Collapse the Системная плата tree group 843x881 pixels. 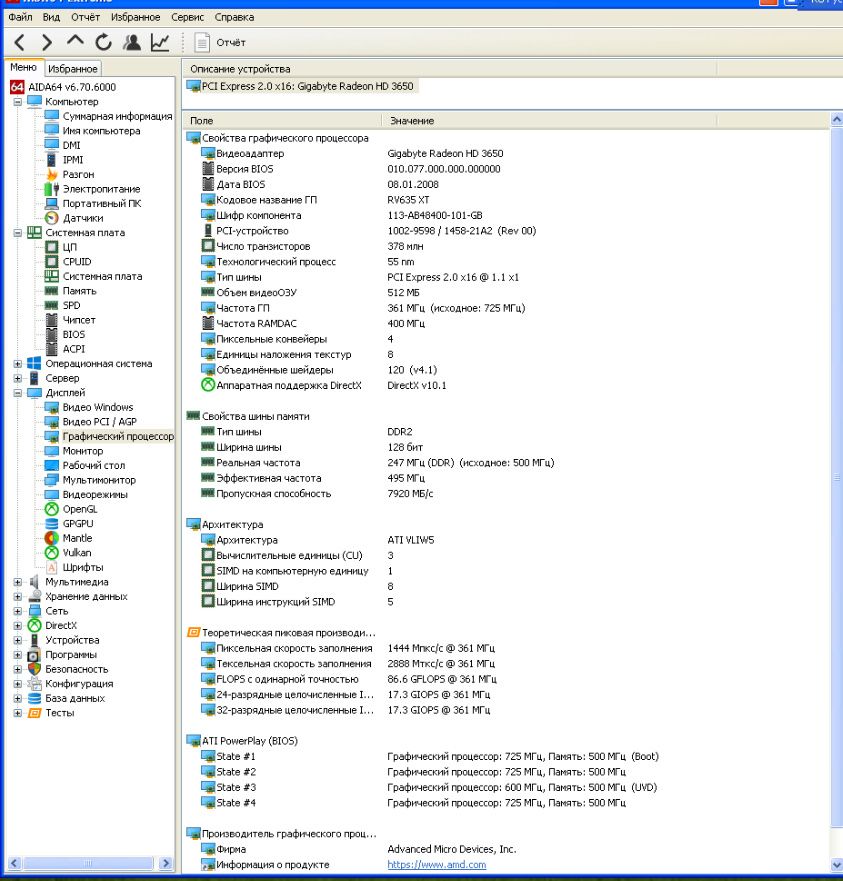(x=17, y=233)
